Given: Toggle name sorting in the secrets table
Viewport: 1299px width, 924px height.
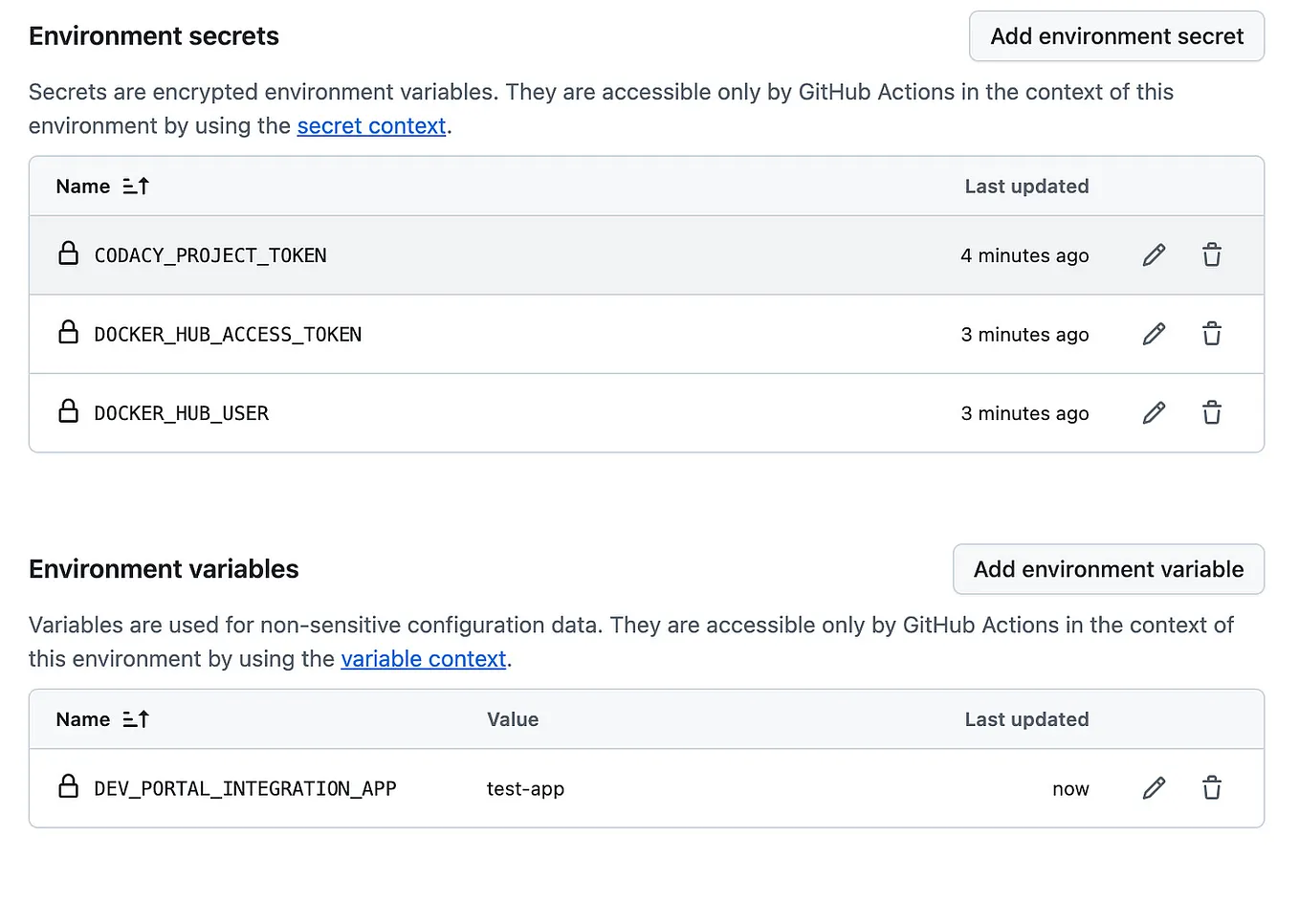Looking at the screenshot, I should tap(135, 186).
